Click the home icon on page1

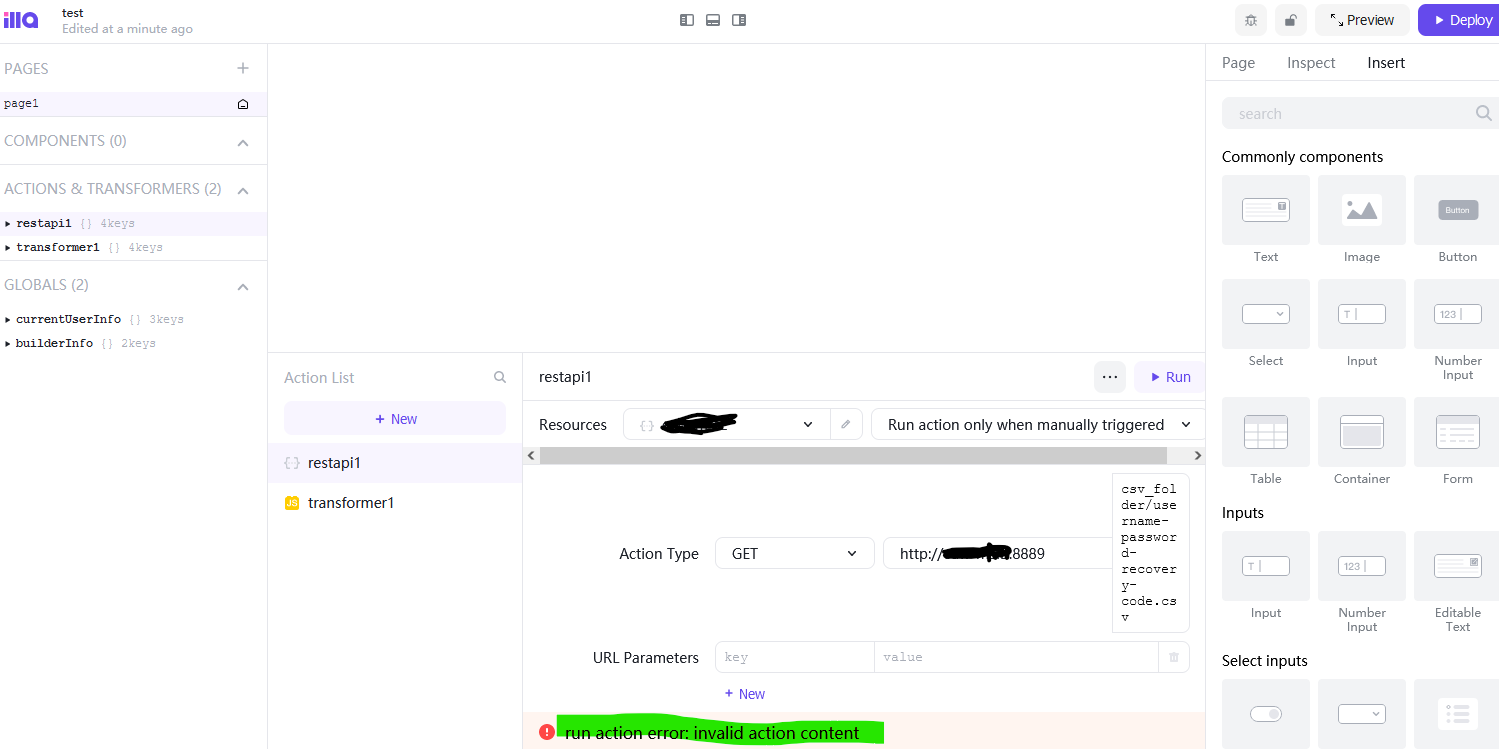(241, 103)
